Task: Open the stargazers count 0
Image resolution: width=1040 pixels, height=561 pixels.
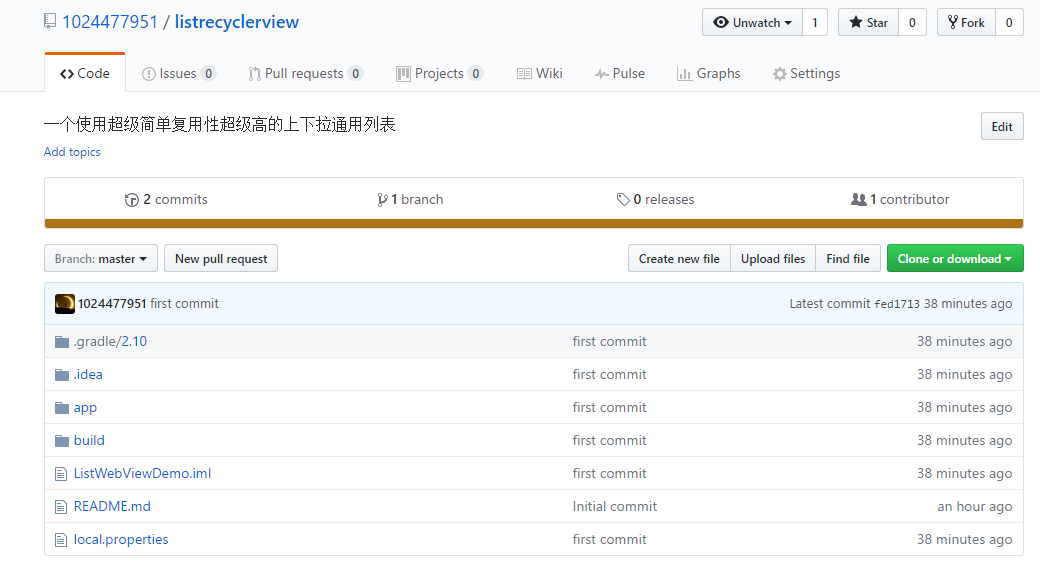Action: [x=913, y=23]
